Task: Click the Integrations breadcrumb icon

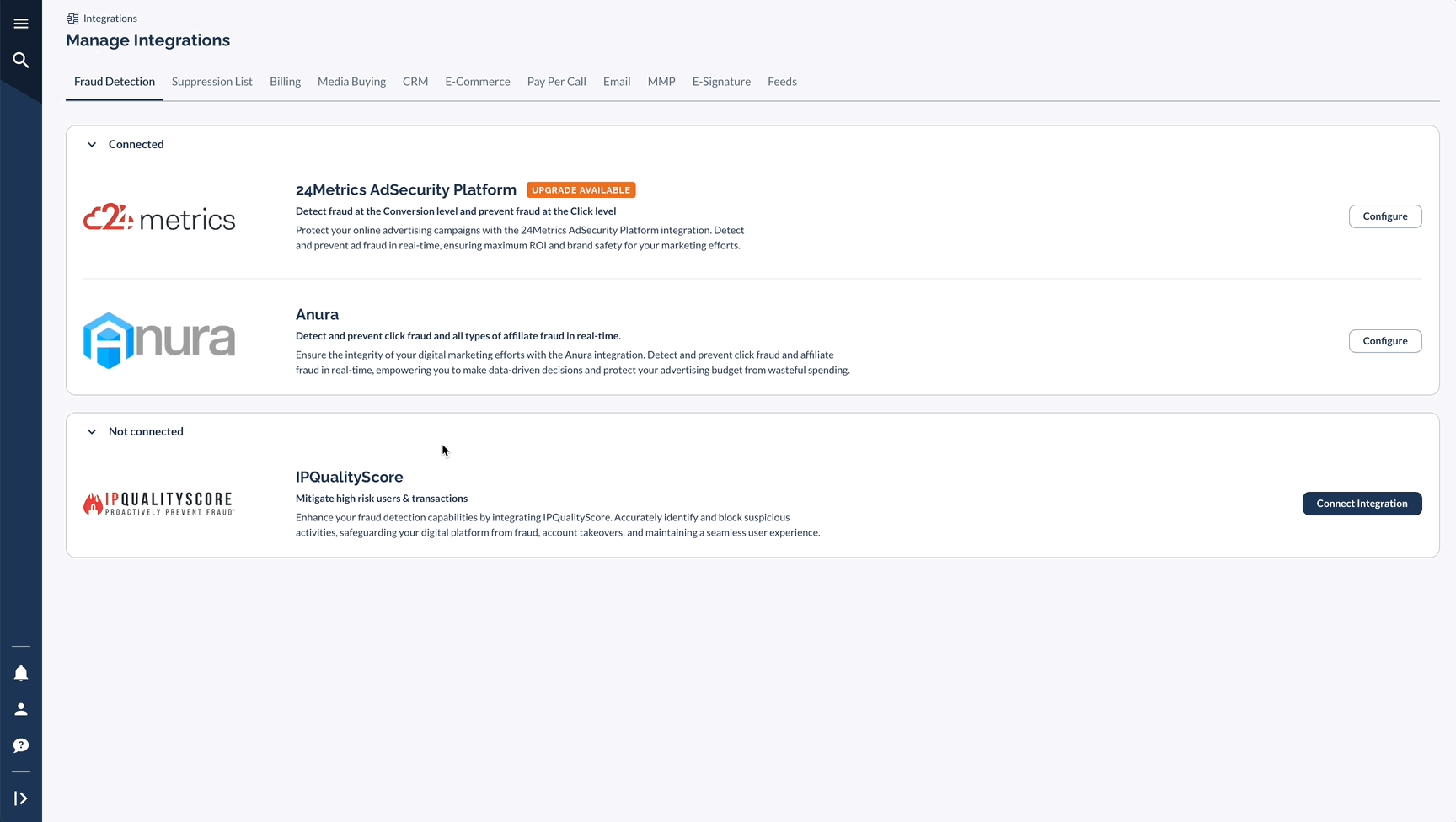Action: [72, 19]
